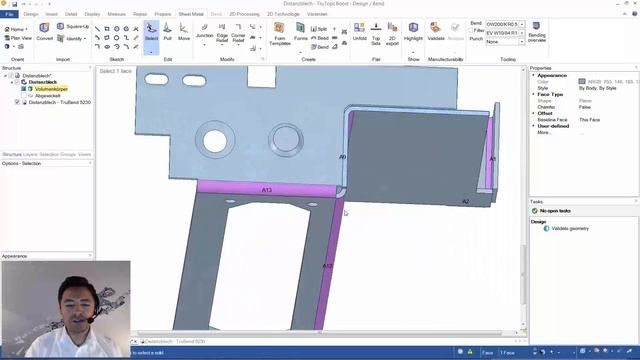Click the viewport vertical scrollbar

[x=523, y=275]
